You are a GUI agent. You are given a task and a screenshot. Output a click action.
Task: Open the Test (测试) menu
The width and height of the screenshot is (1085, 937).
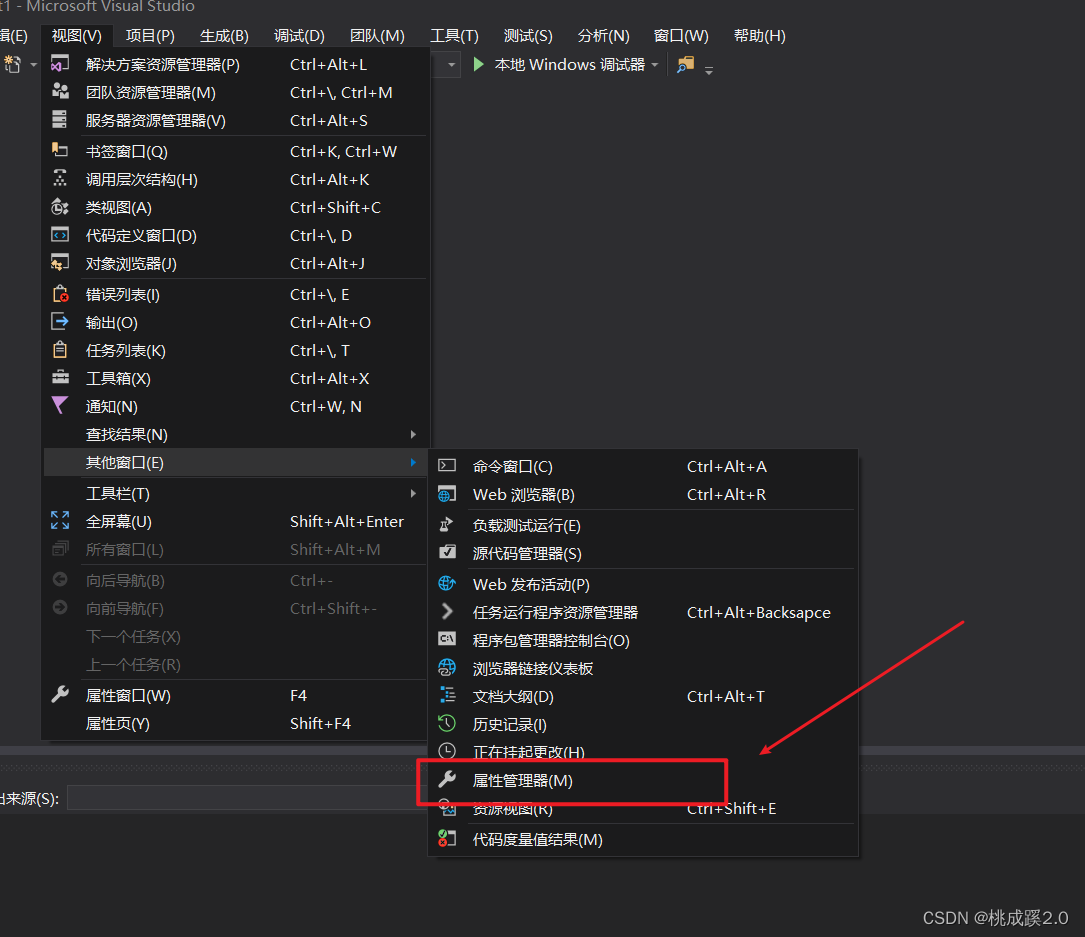tap(528, 35)
